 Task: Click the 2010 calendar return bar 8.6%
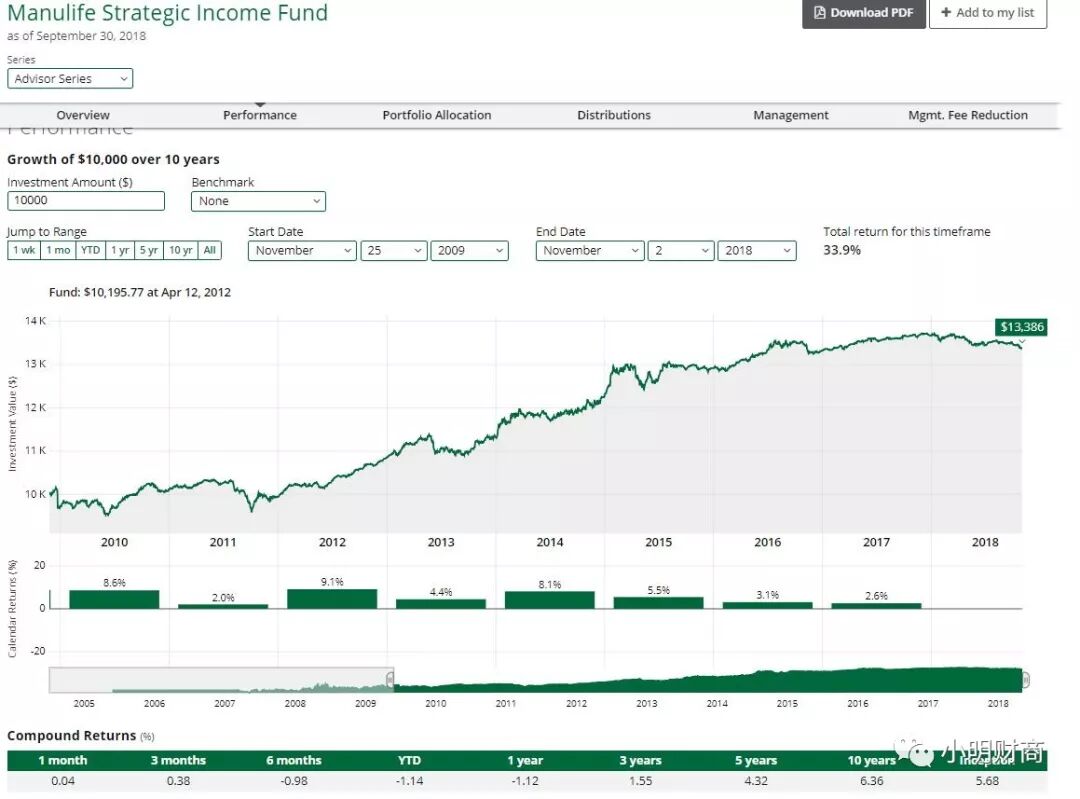pyautogui.click(x=114, y=599)
